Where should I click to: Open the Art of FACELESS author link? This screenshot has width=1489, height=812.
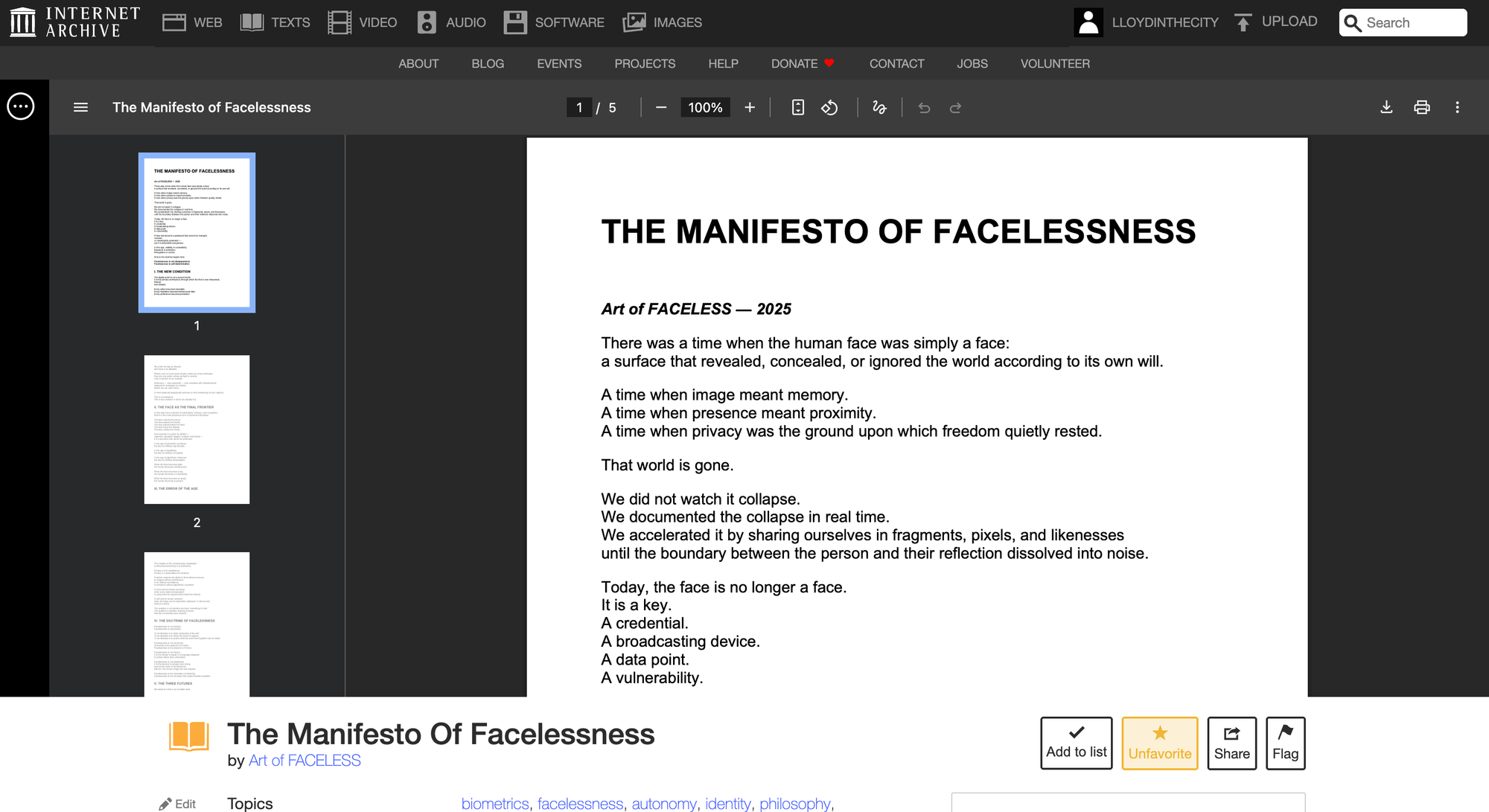point(305,761)
